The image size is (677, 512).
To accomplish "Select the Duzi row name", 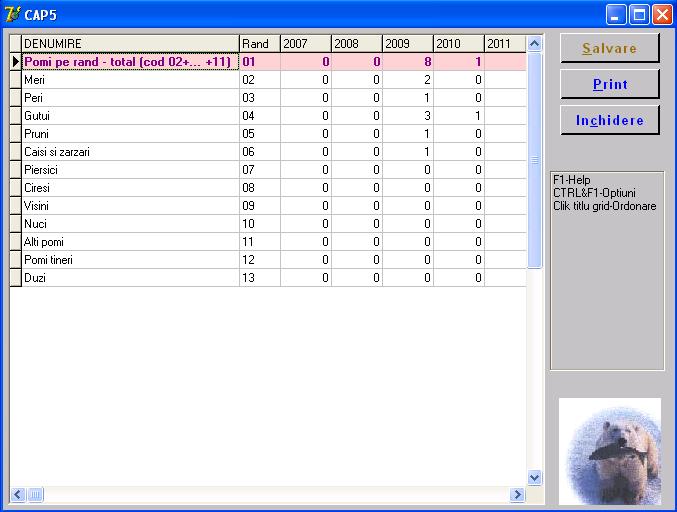I will point(130,278).
